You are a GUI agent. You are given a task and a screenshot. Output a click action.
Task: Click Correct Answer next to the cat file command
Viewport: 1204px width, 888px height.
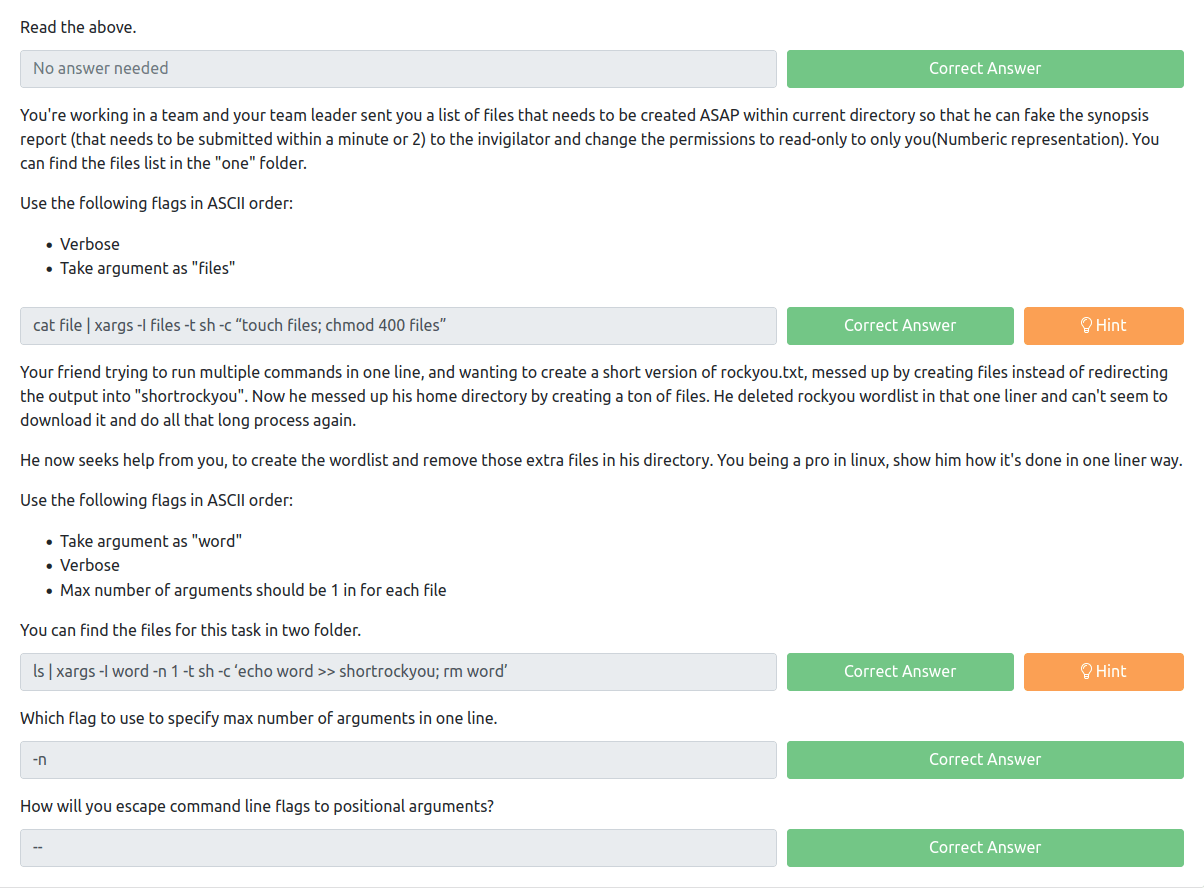tap(900, 326)
